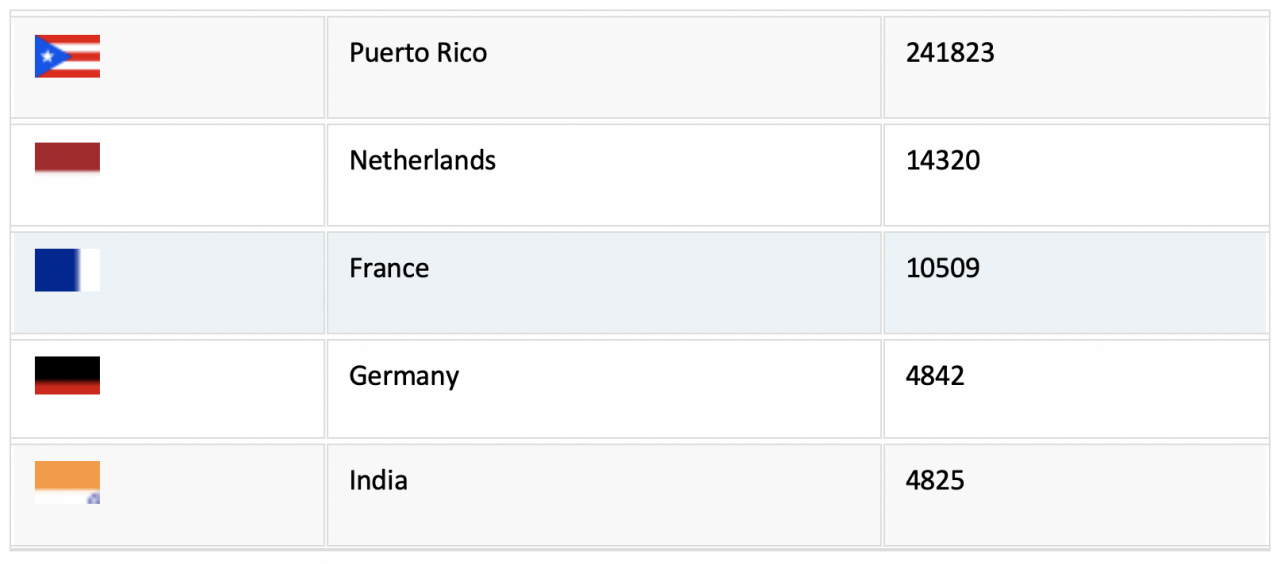Select the Netherlands country name
Image resolution: width=1280 pixels, height=564 pixels.
(x=422, y=160)
